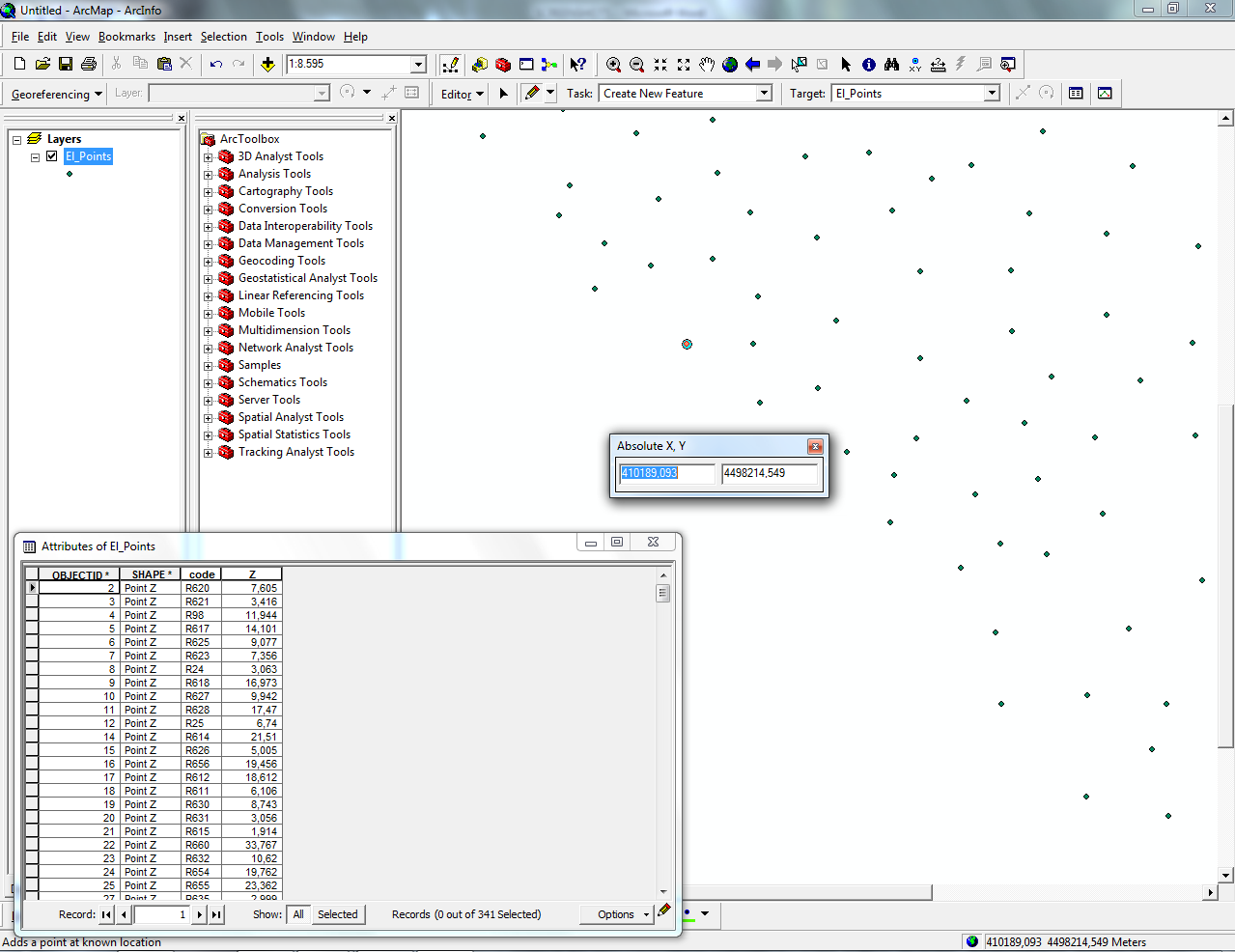Expand Data Management Tools toolbox
1235x952 pixels.
tap(208, 243)
